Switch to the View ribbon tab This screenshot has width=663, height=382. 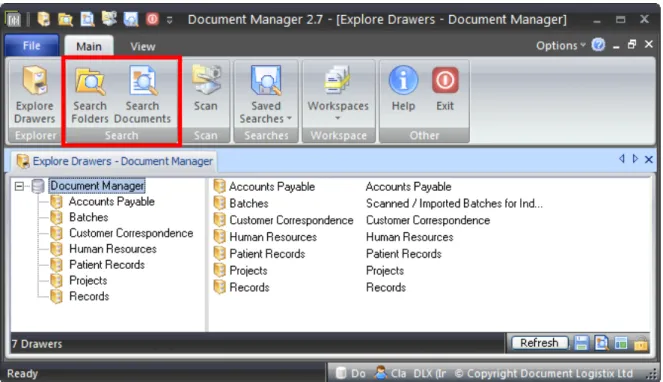point(143,47)
